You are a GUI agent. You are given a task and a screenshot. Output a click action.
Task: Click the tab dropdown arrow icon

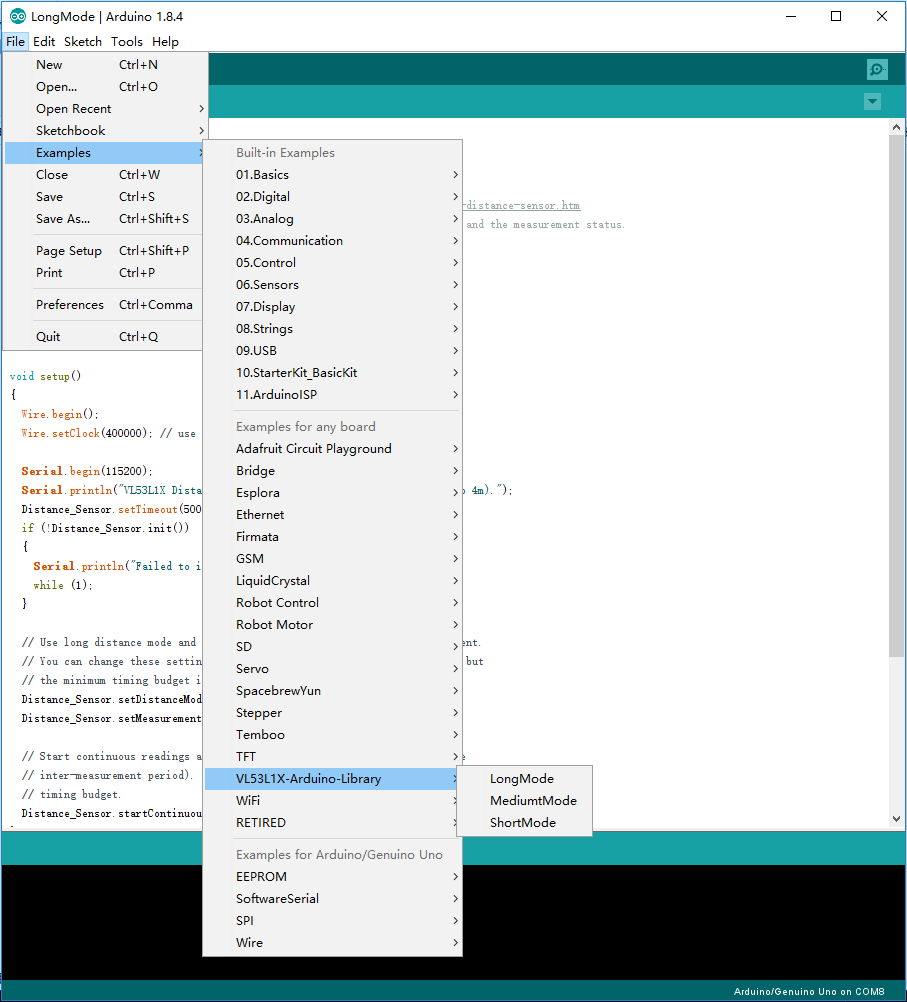(872, 102)
